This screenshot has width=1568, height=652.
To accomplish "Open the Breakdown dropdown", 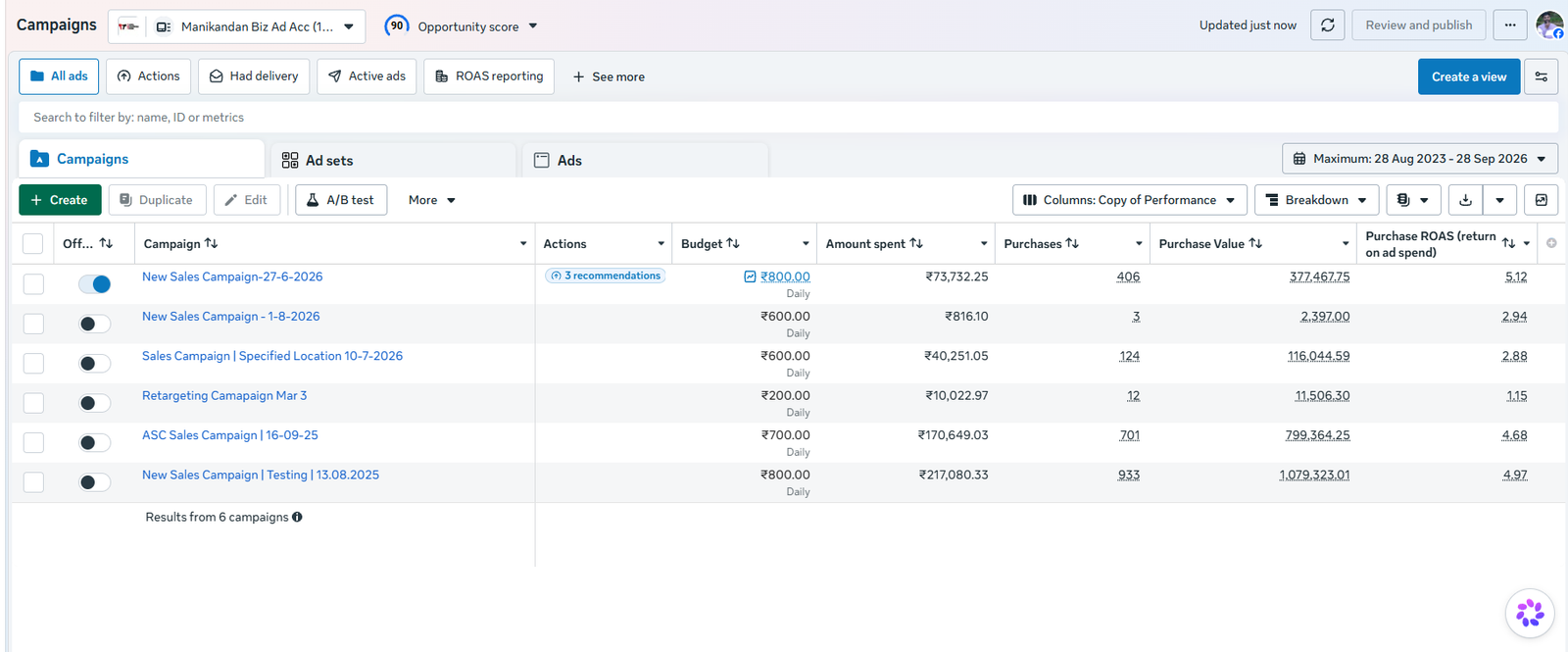I will coord(1316,200).
